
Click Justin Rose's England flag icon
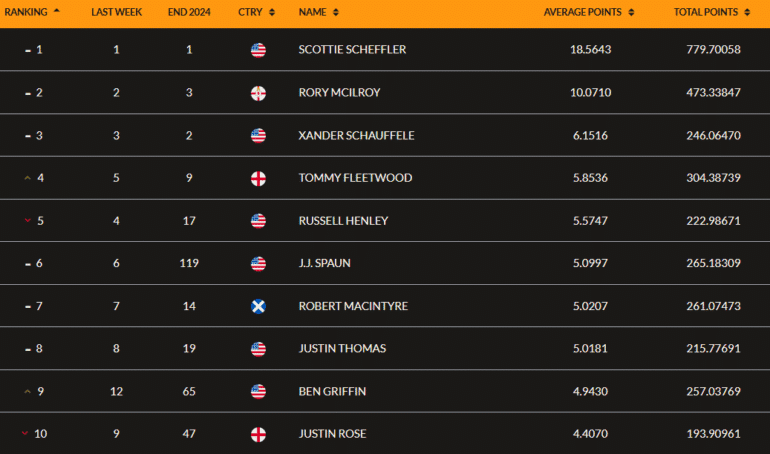pyautogui.click(x=258, y=434)
